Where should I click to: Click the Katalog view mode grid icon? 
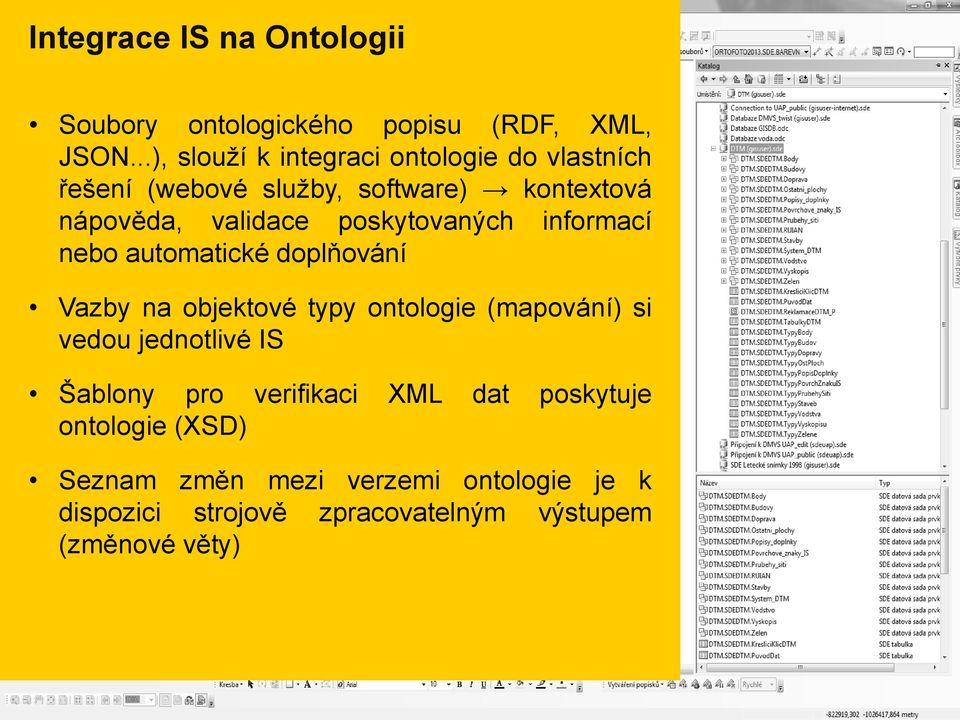point(779,80)
